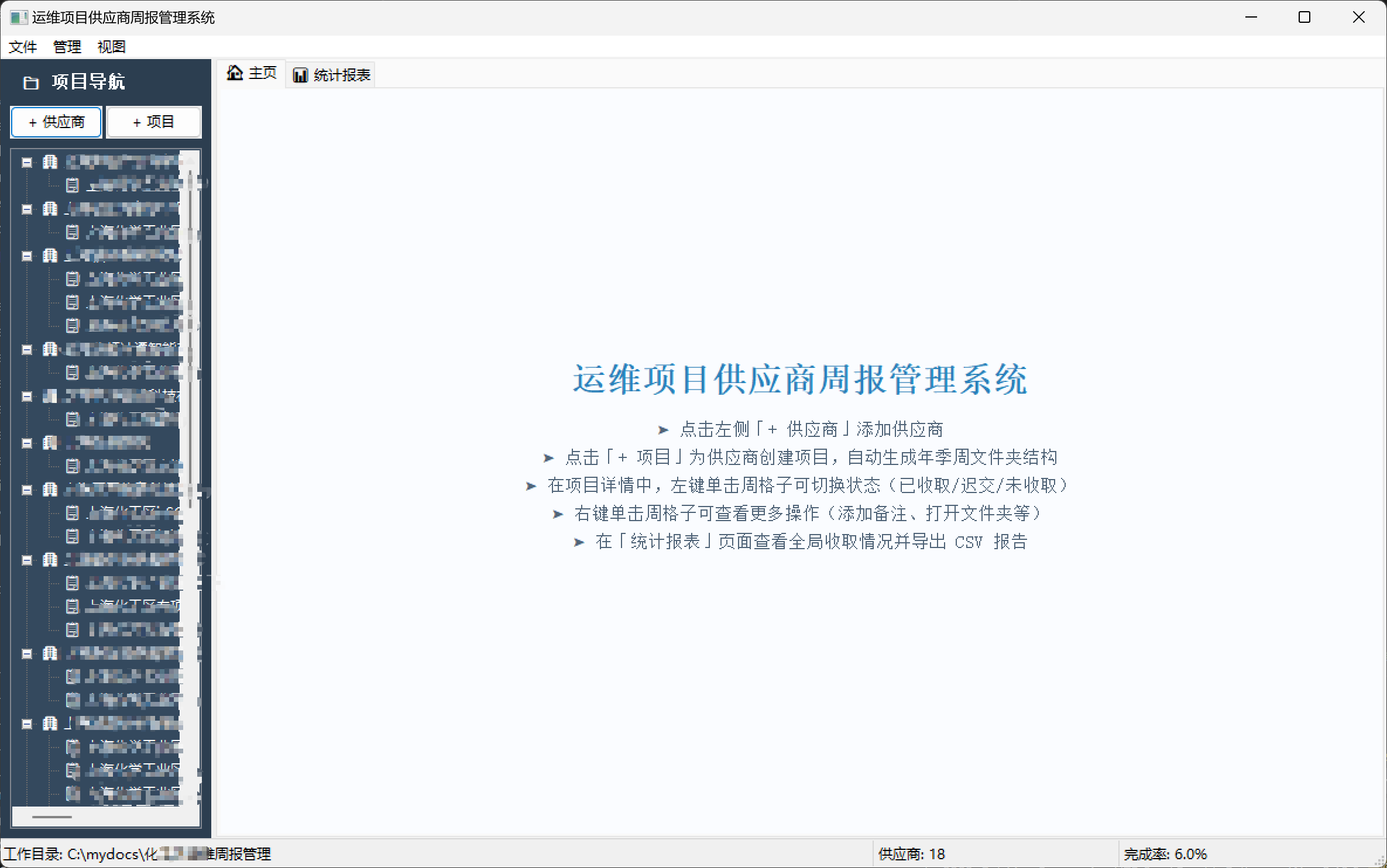The height and width of the screenshot is (868, 1387).
Task: Open the 文件 menu
Action: [x=23, y=47]
